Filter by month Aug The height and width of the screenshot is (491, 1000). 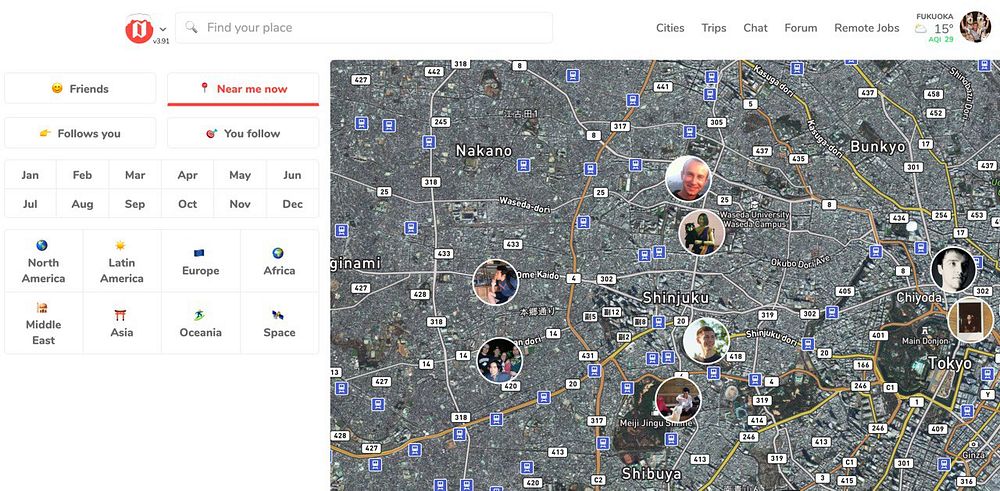point(82,204)
